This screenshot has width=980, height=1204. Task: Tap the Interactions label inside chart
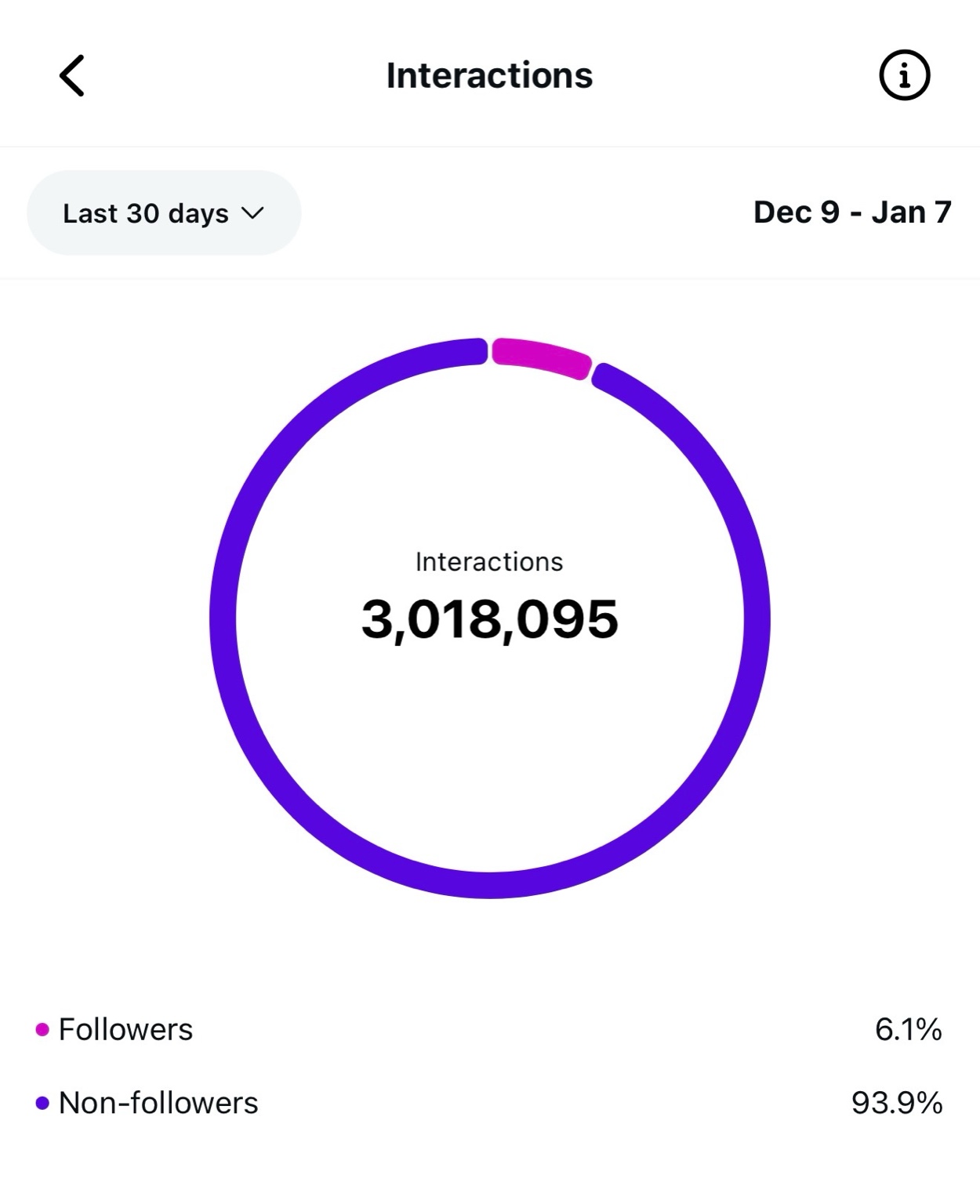(x=489, y=562)
